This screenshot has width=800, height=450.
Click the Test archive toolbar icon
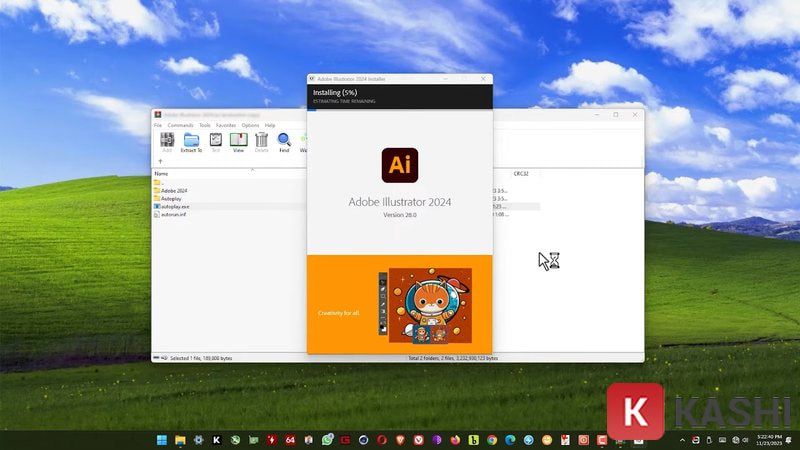216,139
